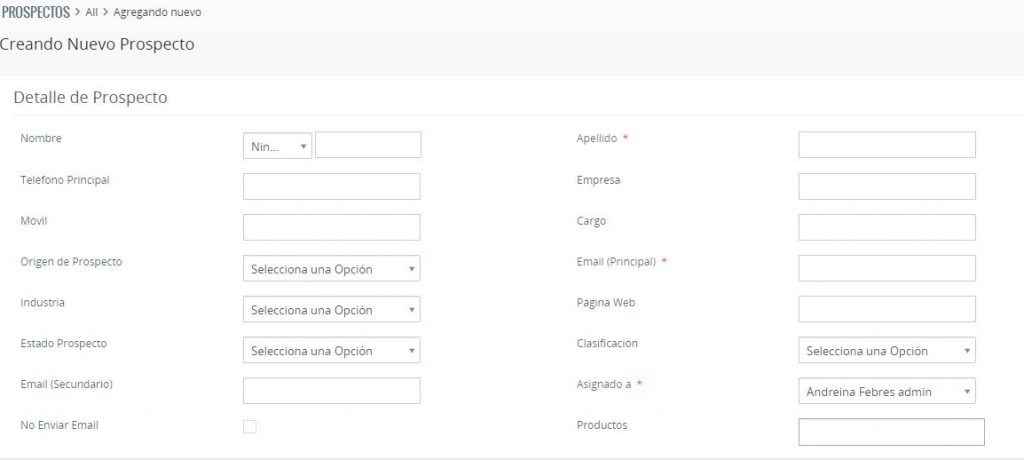Screen dimensions: 1024x460
Task: Open the Industria selection dropdown
Action: [331, 310]
